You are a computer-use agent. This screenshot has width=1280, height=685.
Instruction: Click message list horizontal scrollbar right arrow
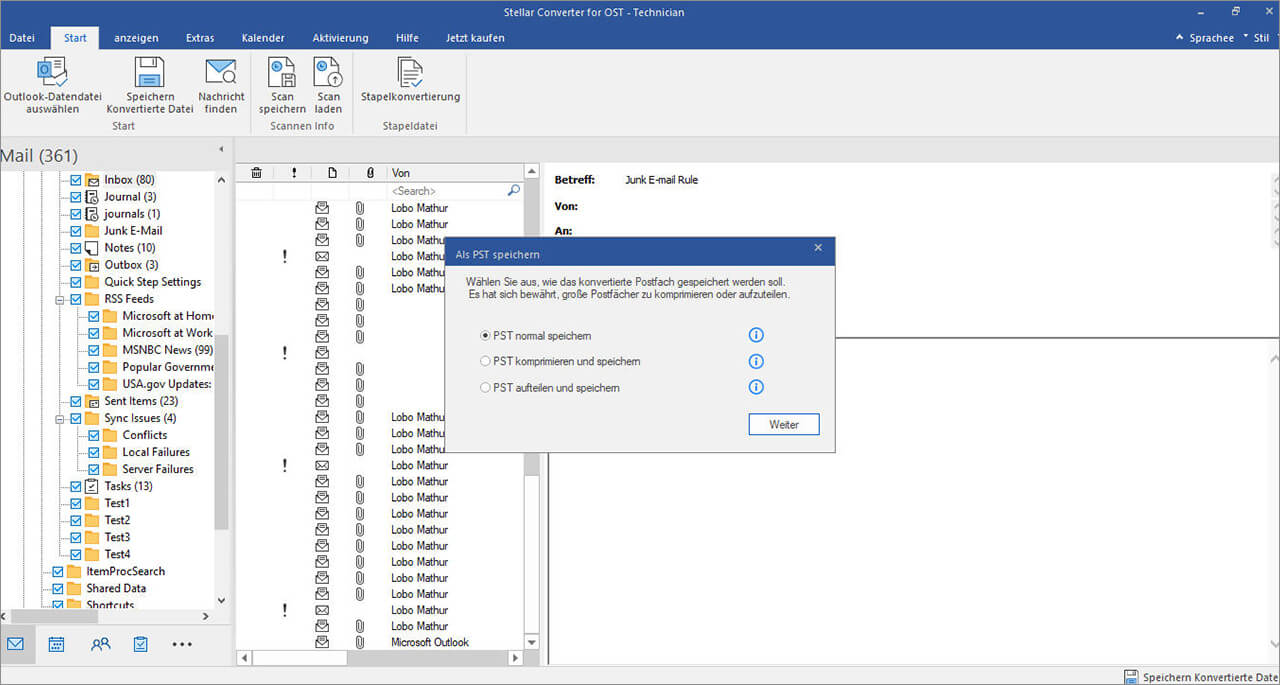[x=516, y=658]
